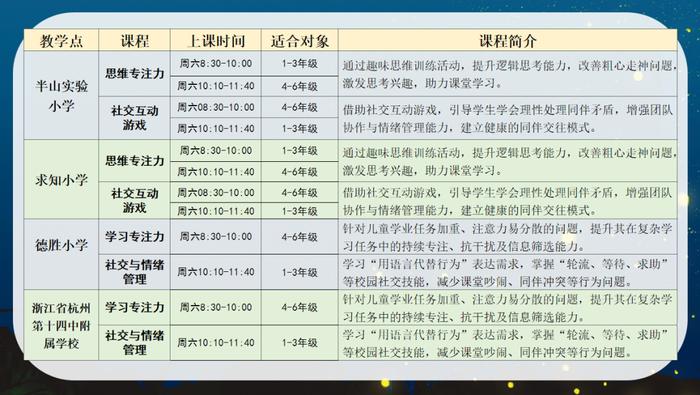Open 半山实验小学 社交互动游戏 description 借助社交互动游戏
This screenshot has width=700, height=395.
pyautogui.click(x=508, y=118)
